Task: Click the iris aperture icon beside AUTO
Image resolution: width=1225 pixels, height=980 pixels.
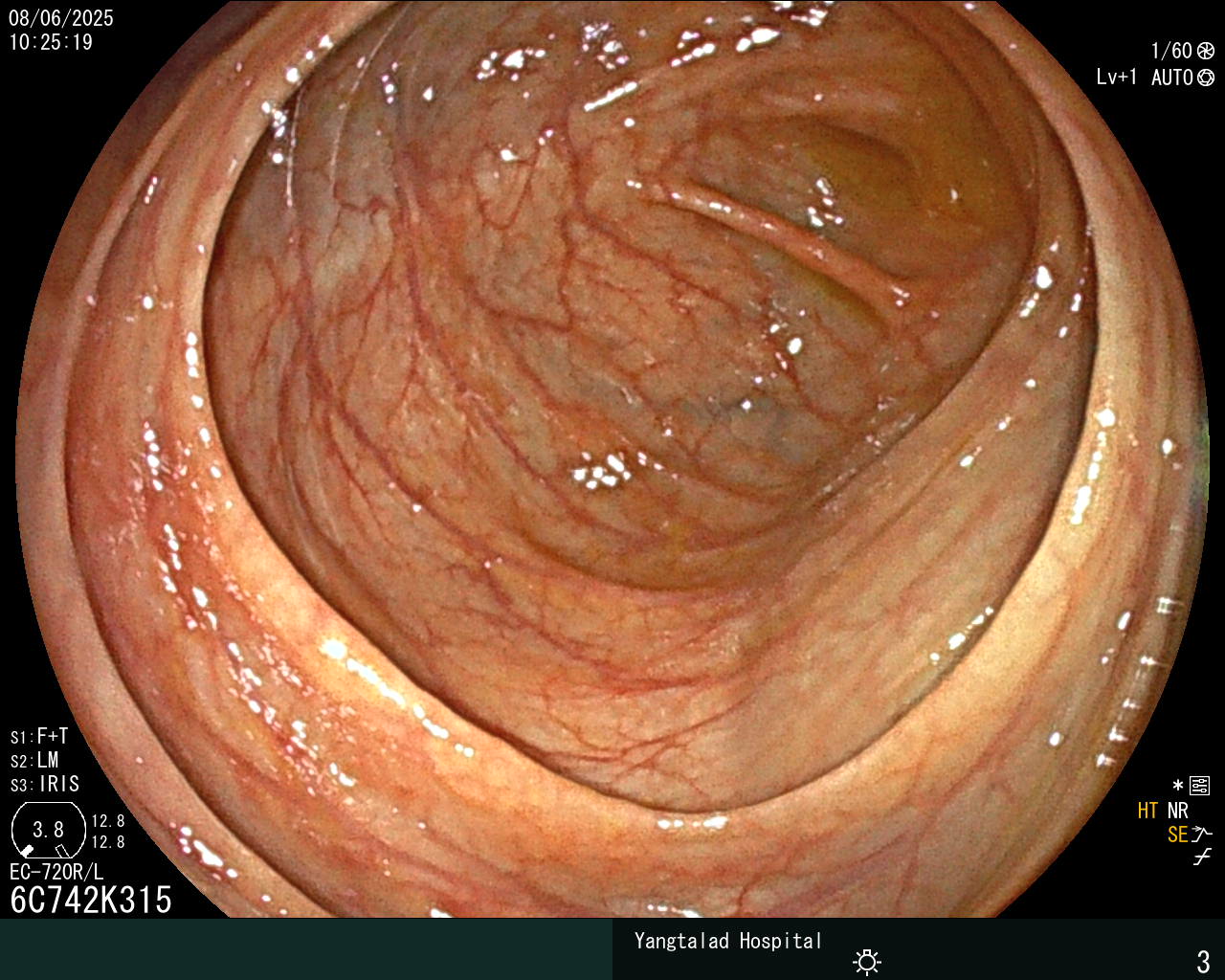Action: click(x=1206, y=78)
